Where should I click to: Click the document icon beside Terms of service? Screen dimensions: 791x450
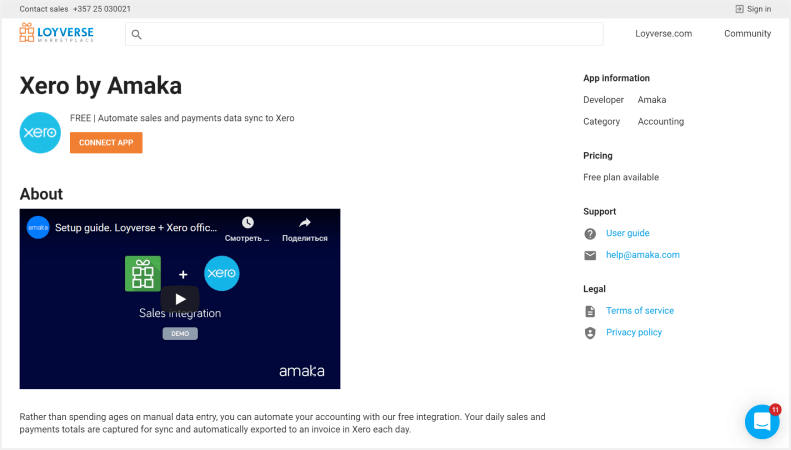[x=590, y=311]
